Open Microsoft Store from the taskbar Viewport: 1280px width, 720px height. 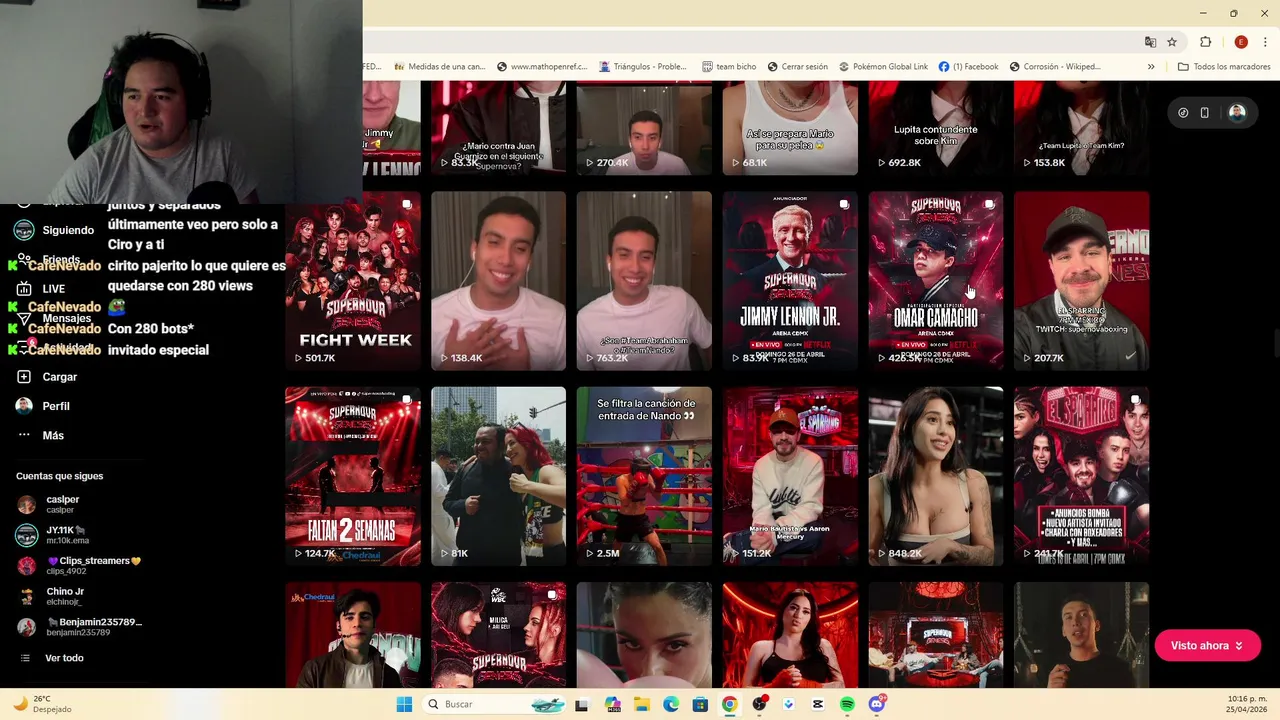click(x=700, y=704)
